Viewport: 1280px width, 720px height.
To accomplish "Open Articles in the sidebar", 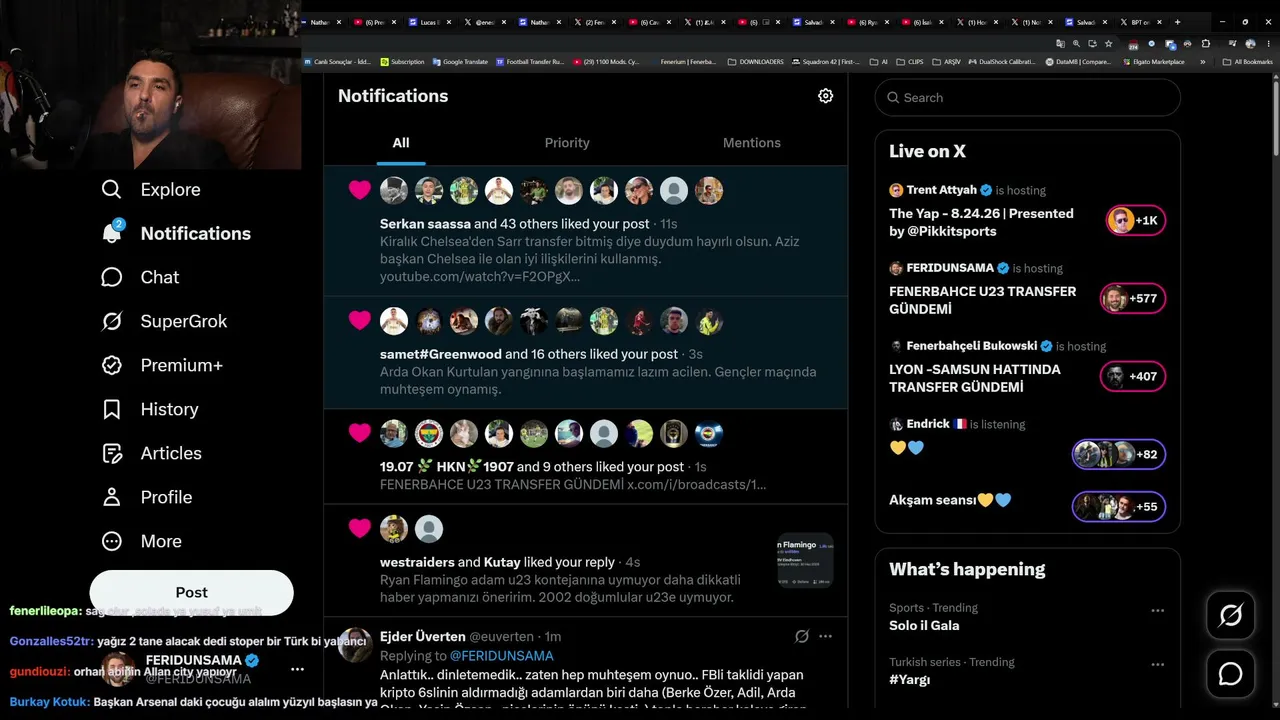I will (151, 453).
